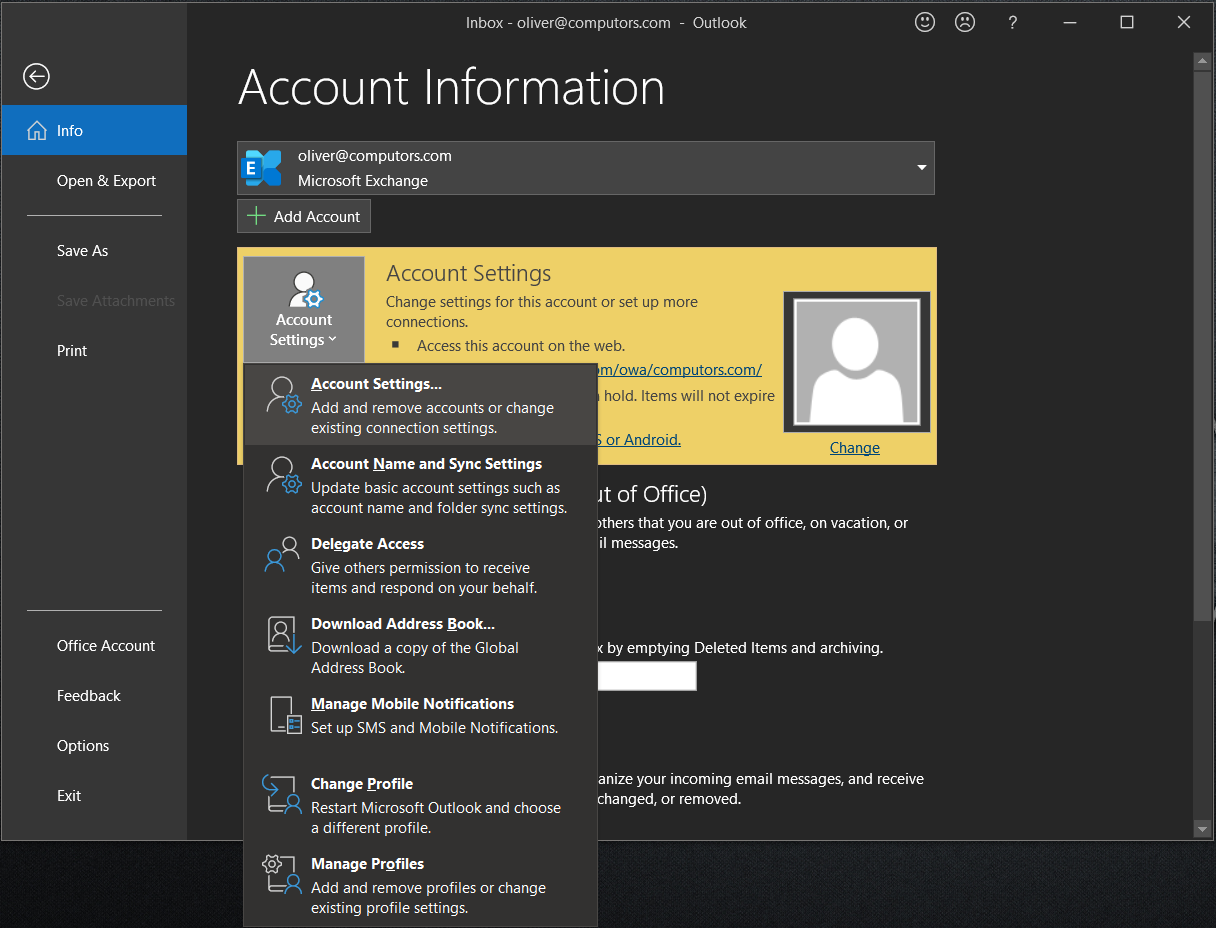Click the Account Settings person-gear button icon
This screenshot has width=1216, height=928.
tap(304, 290)
